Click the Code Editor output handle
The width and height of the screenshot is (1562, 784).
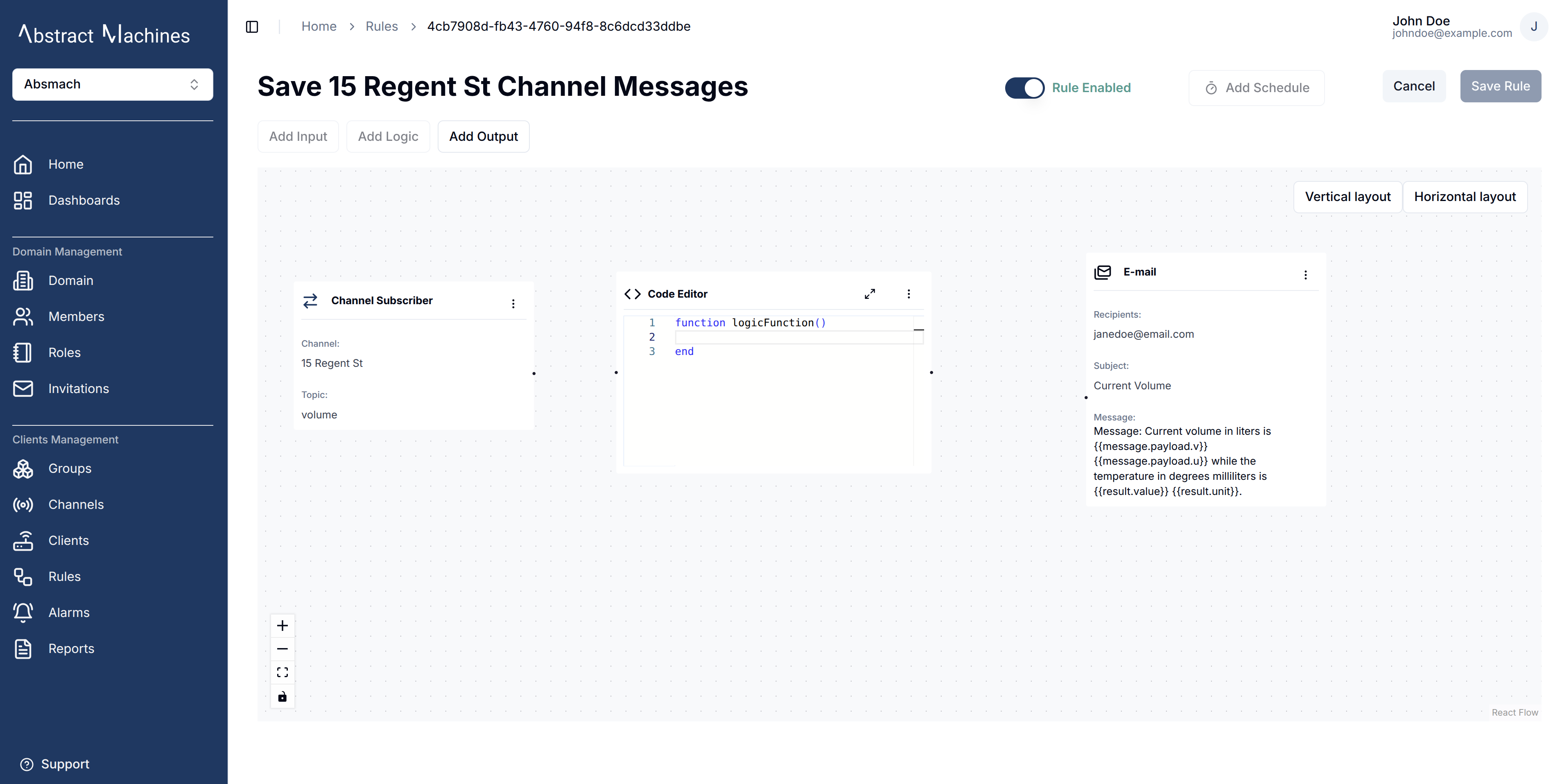click(931, 372)
